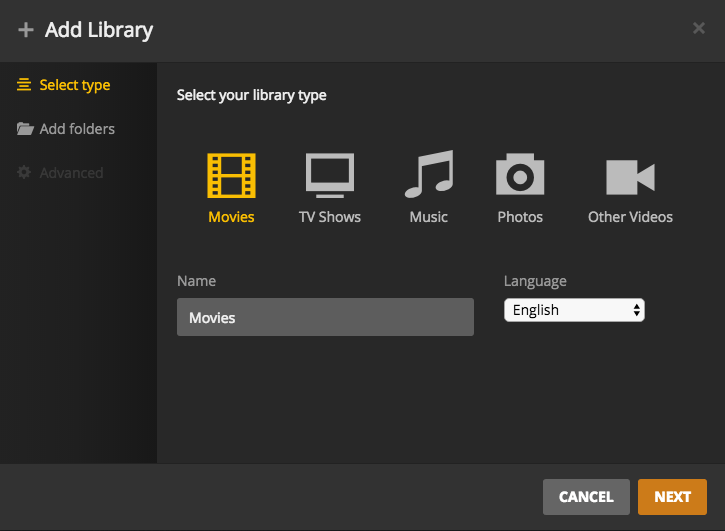The height and width of the screenshot is (531, 725).
Task: Click the folder icon beside Add folders
Action: click(25, 129)
